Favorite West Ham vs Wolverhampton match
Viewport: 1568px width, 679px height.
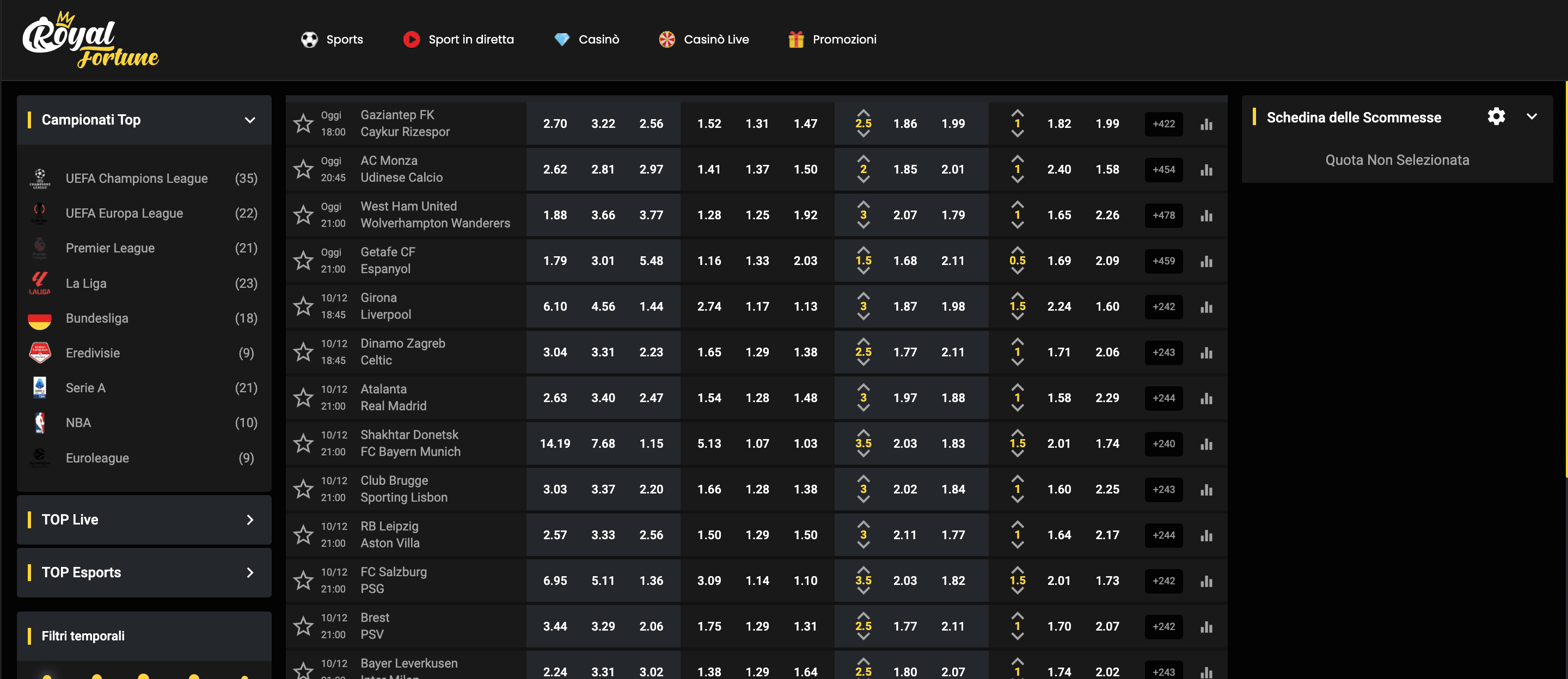pyautogui.click(x=303, y=215)
